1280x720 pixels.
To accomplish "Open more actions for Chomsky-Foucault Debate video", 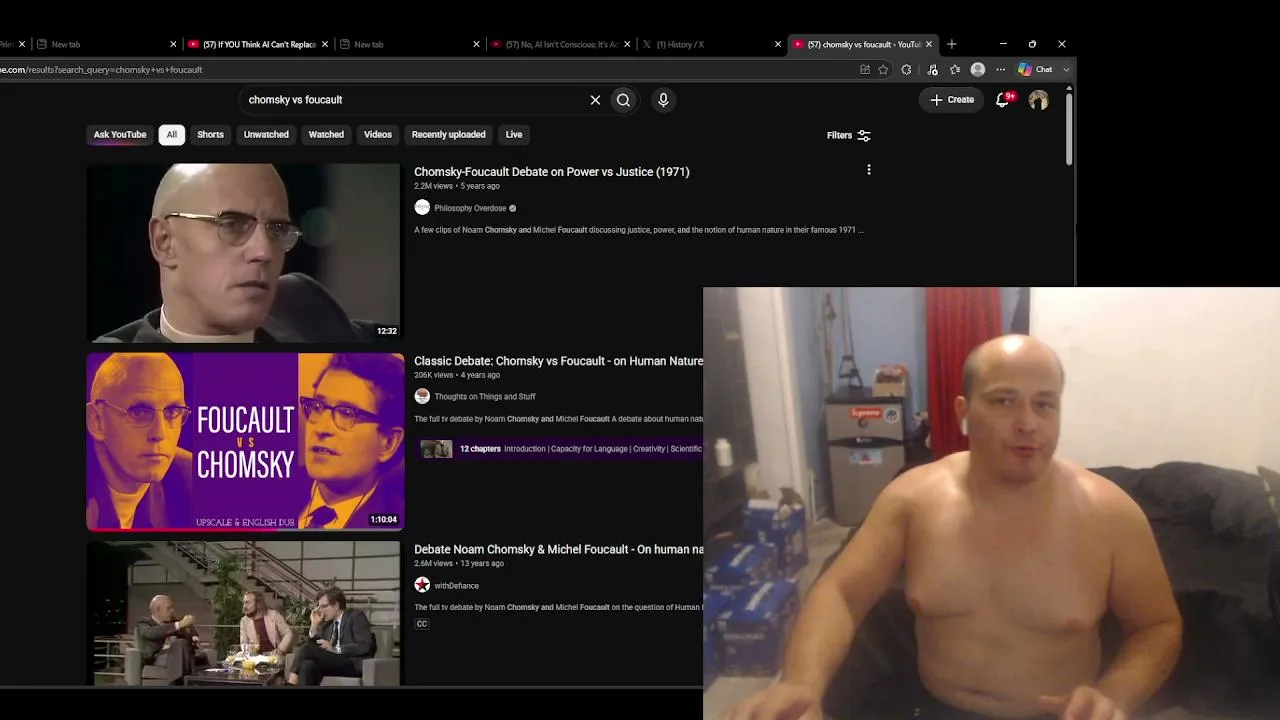I will click(869, 170).
